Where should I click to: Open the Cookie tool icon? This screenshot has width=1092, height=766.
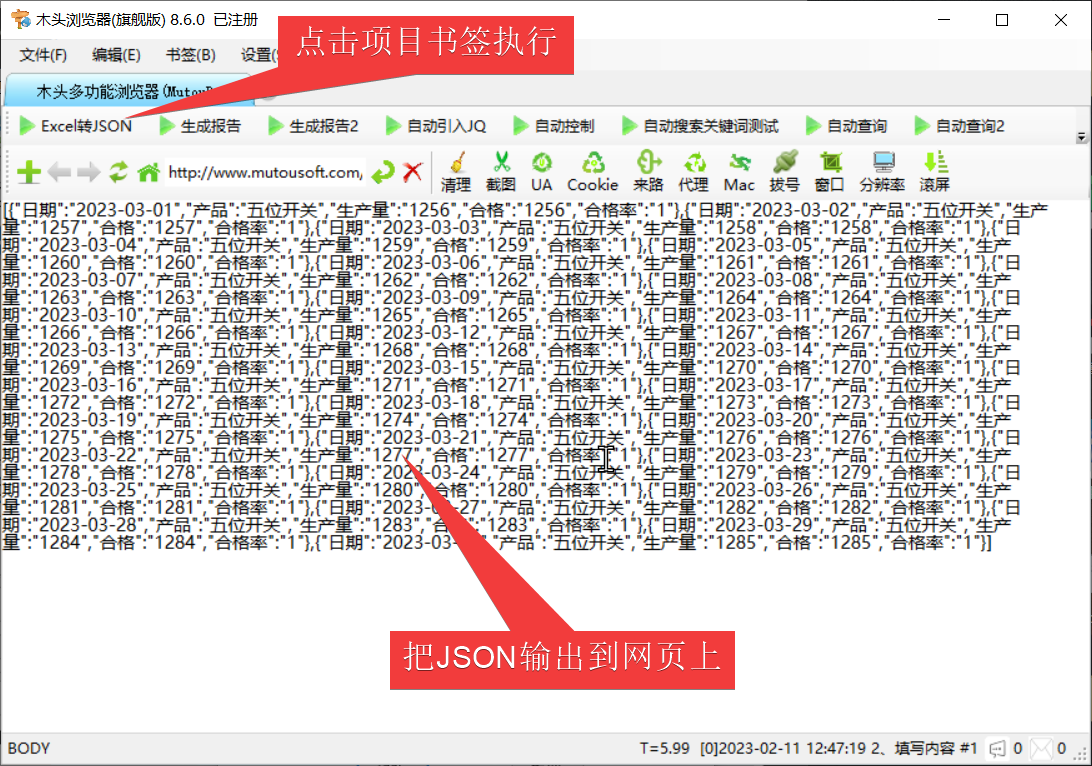[593, 171]
